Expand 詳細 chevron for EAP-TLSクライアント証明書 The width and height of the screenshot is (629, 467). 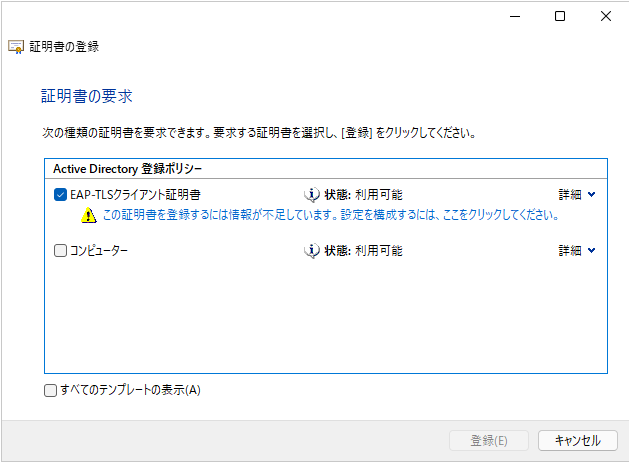[x=591, y=195]
